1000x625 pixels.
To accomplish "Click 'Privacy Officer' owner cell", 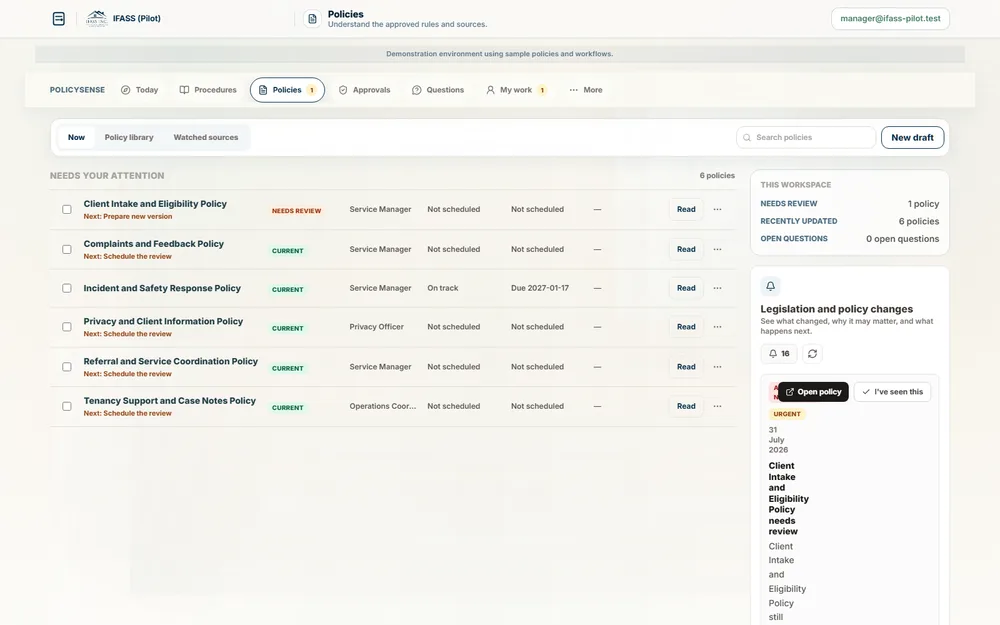I will (x=376, y=327).
